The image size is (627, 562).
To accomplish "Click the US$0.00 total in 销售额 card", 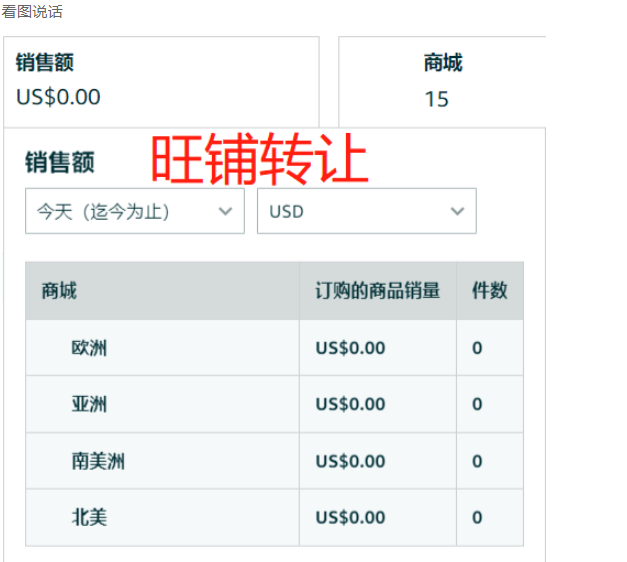I will pos(58,97).
